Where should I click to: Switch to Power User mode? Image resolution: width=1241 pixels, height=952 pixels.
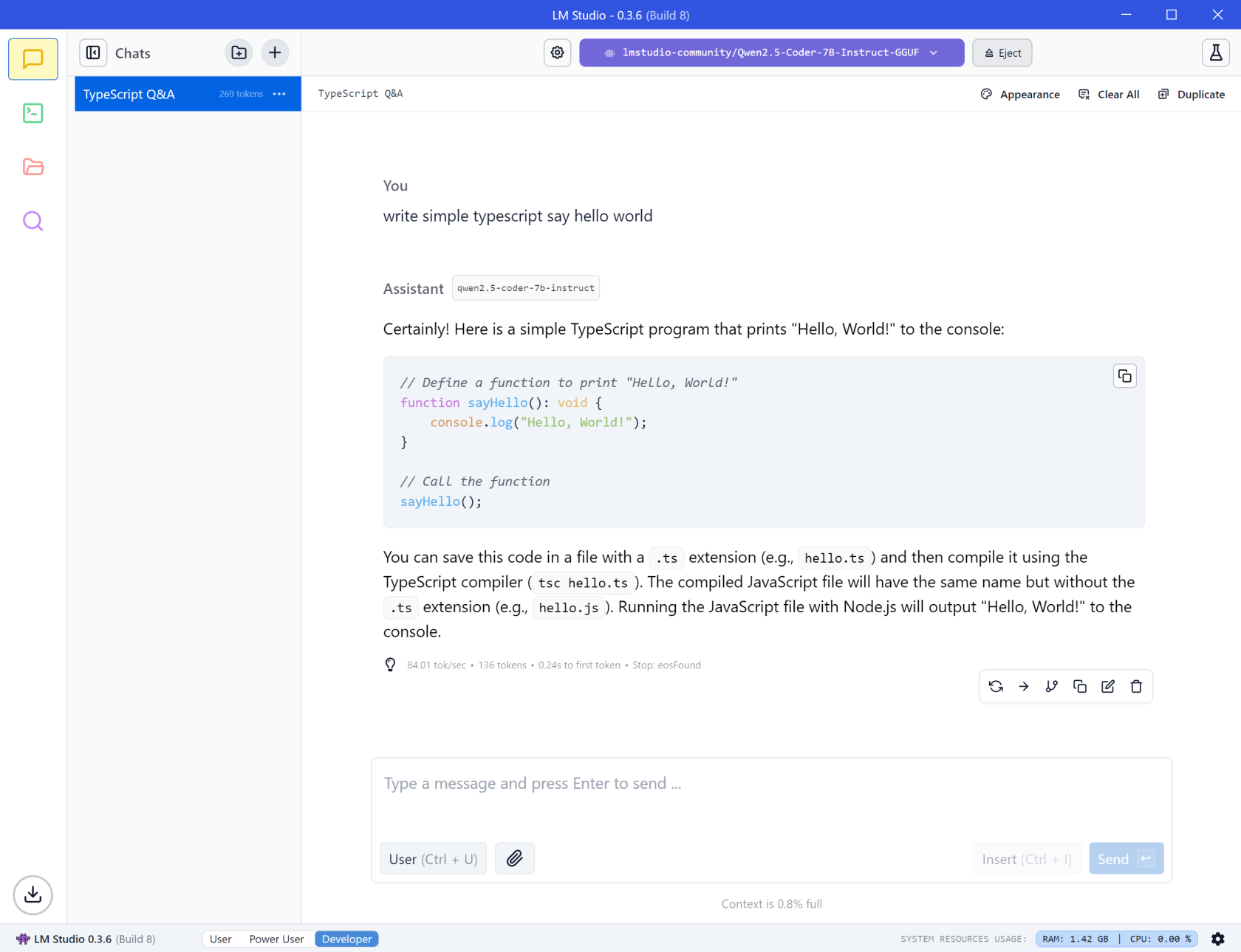277,939
